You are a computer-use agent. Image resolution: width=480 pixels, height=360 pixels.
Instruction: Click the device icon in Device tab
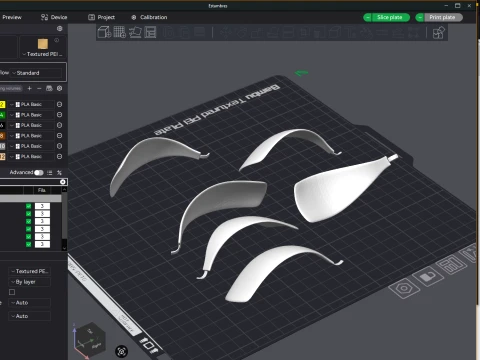click(44, 17)
